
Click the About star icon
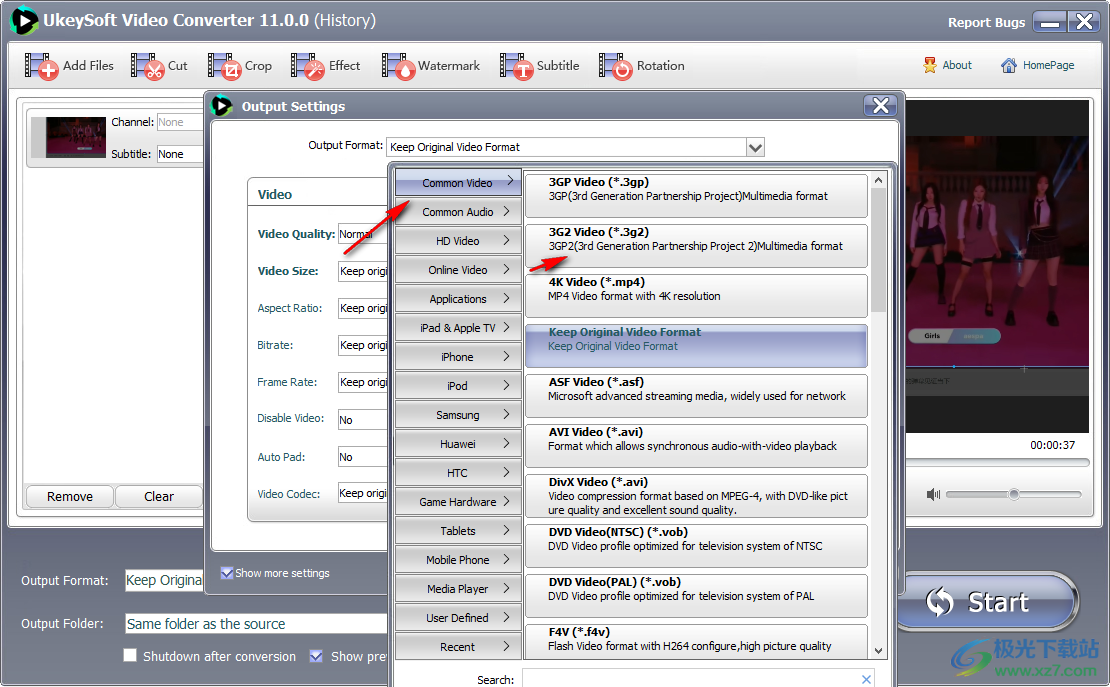coord(929,65)
